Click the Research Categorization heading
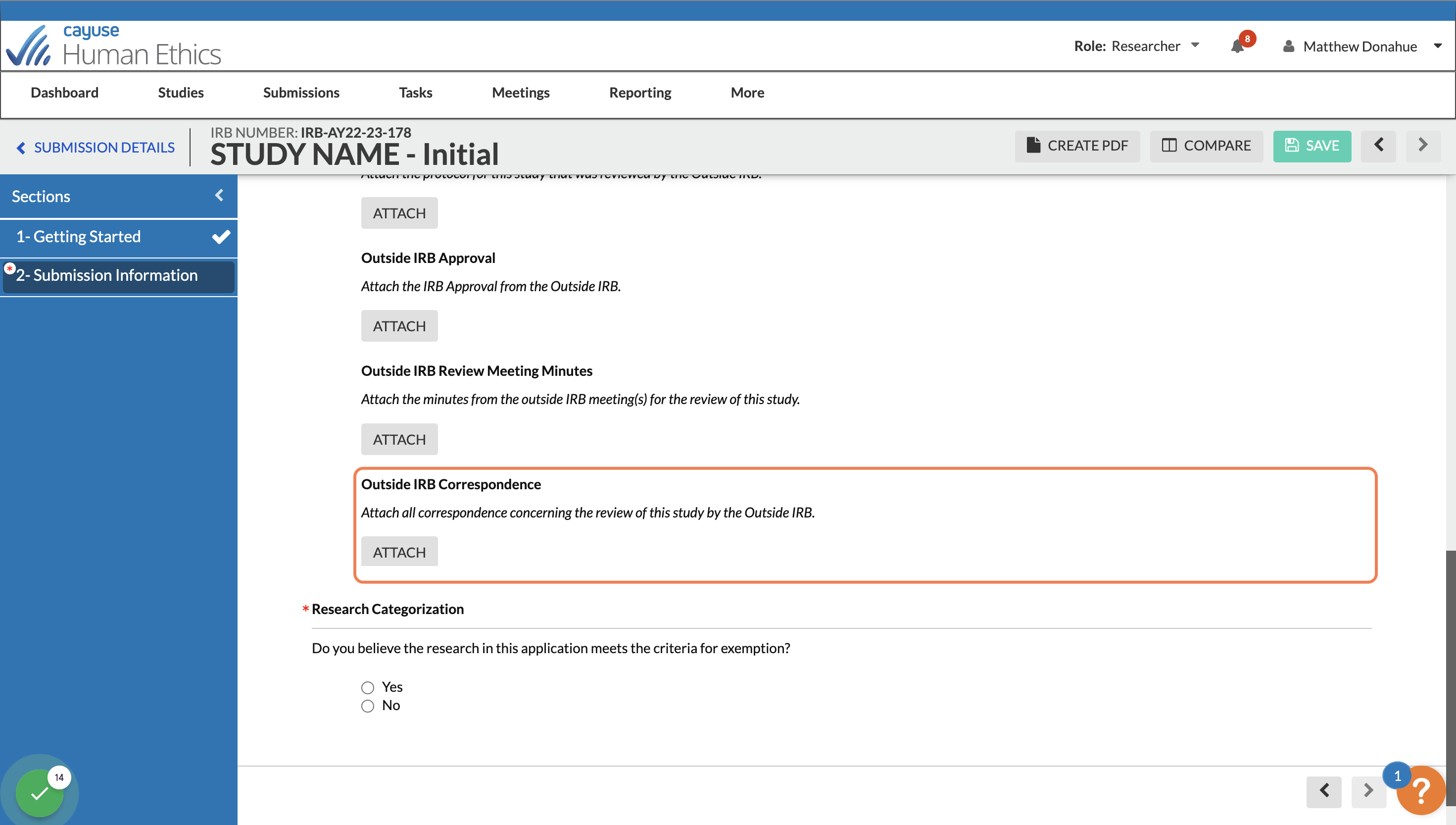The width and height of the screenshot is (1456, 825). point(388,609)
